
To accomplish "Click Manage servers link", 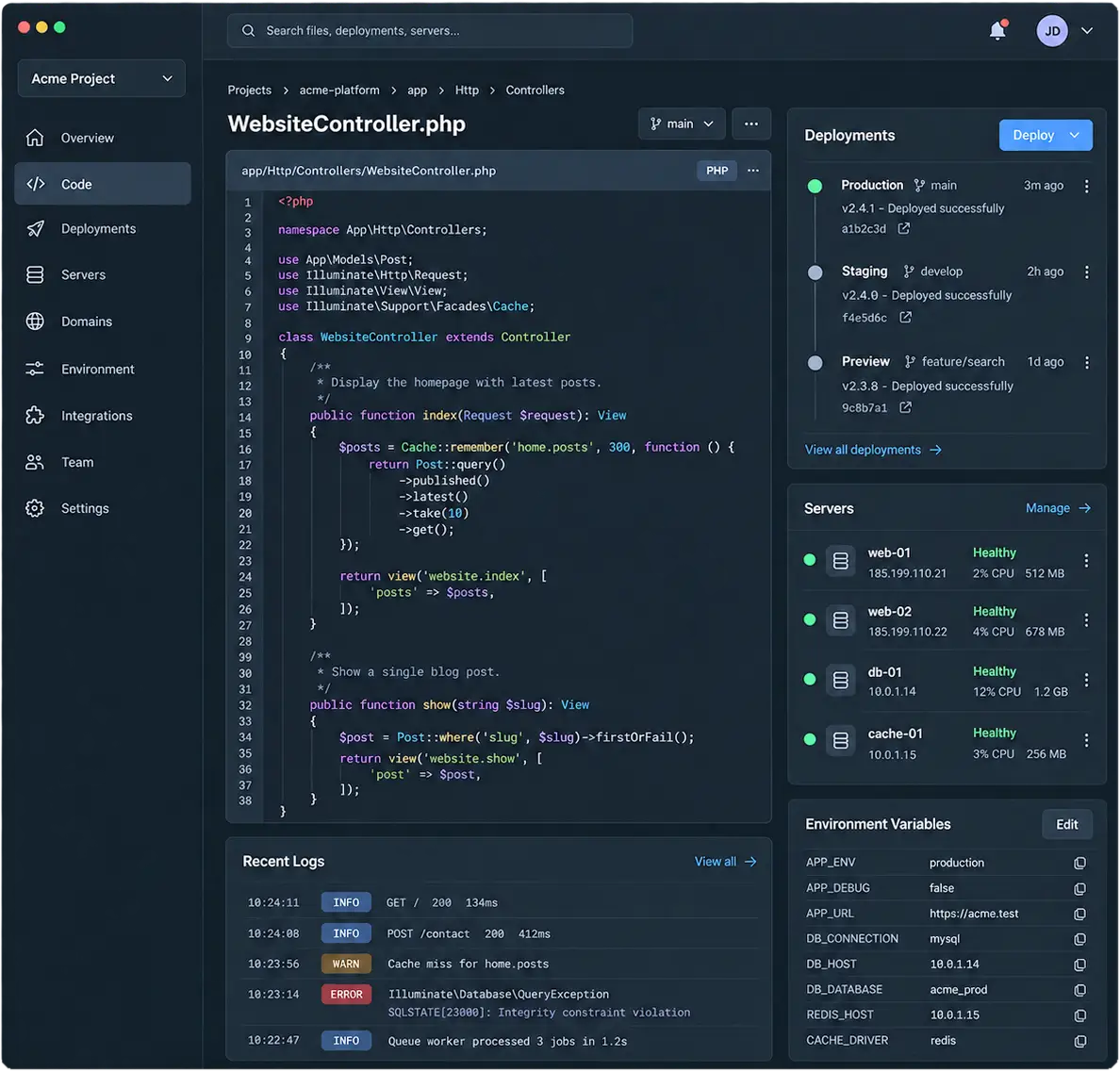I will coord(1058,508).
